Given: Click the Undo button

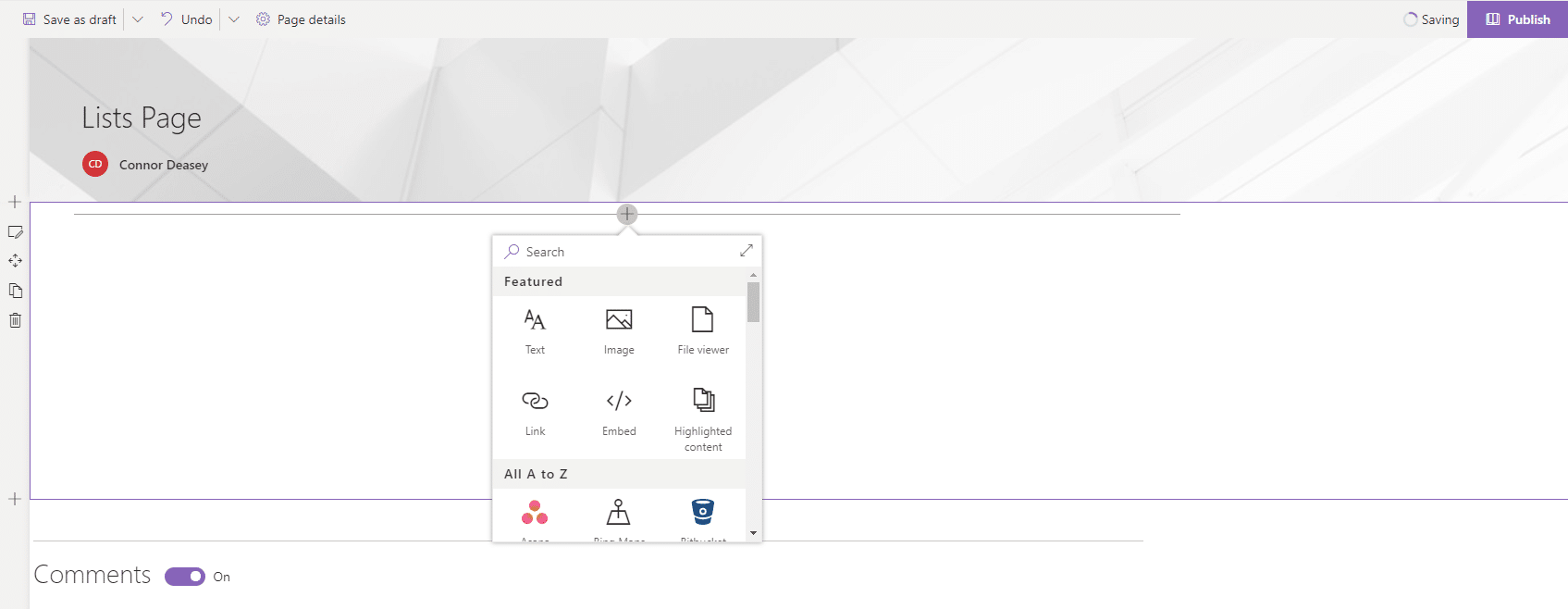Looking at the screenshot, I should 187,19.
